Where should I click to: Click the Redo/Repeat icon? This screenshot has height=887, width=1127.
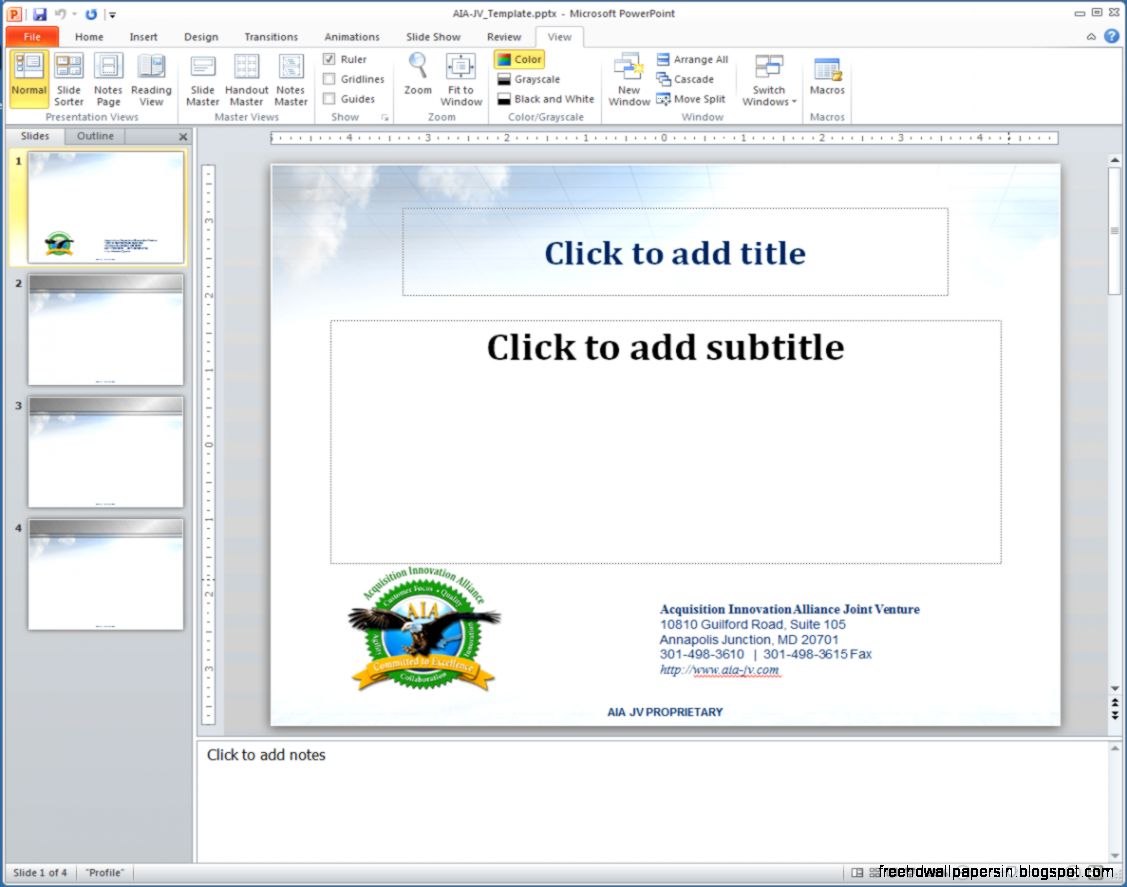tap(91, 14)
